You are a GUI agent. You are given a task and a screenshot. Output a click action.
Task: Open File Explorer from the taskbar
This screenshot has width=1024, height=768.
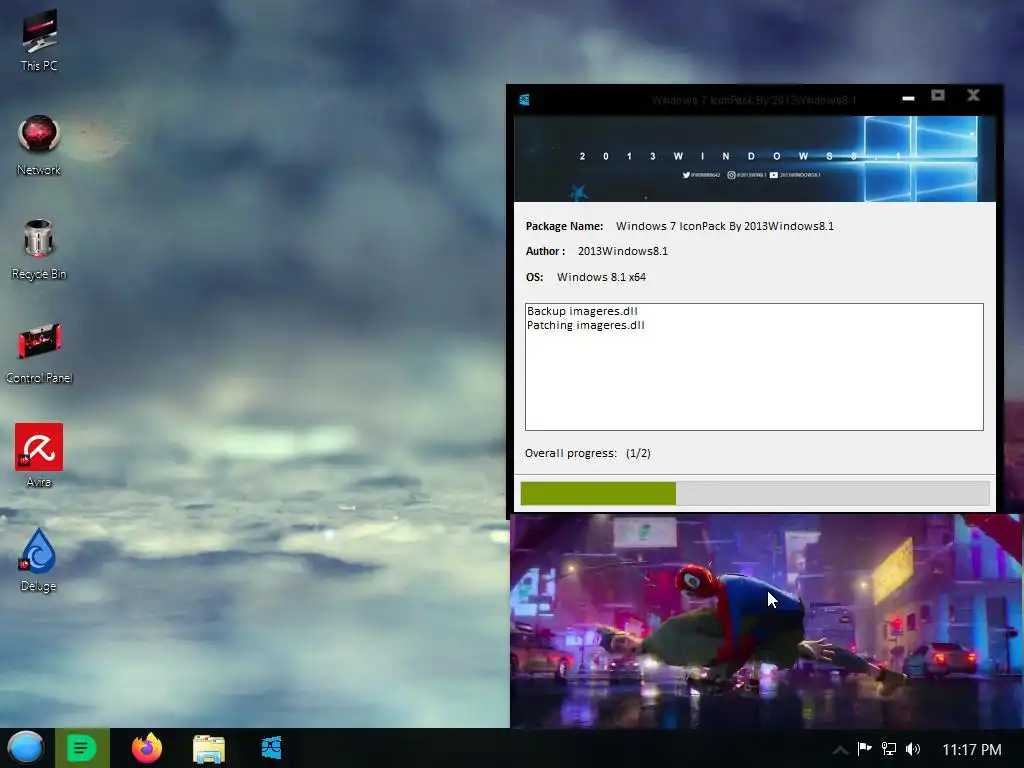click(x=209, y=748)
